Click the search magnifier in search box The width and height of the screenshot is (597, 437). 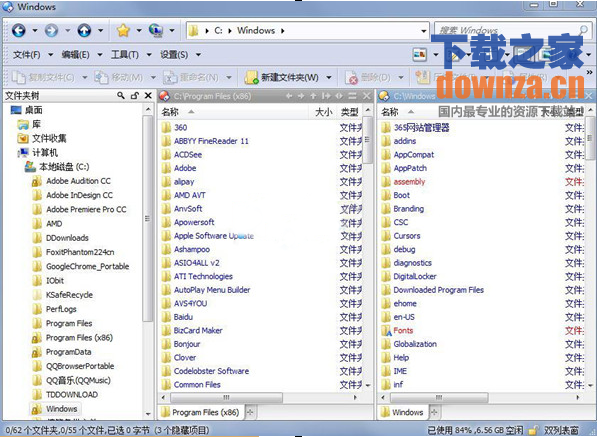click(x=583, y=30)
